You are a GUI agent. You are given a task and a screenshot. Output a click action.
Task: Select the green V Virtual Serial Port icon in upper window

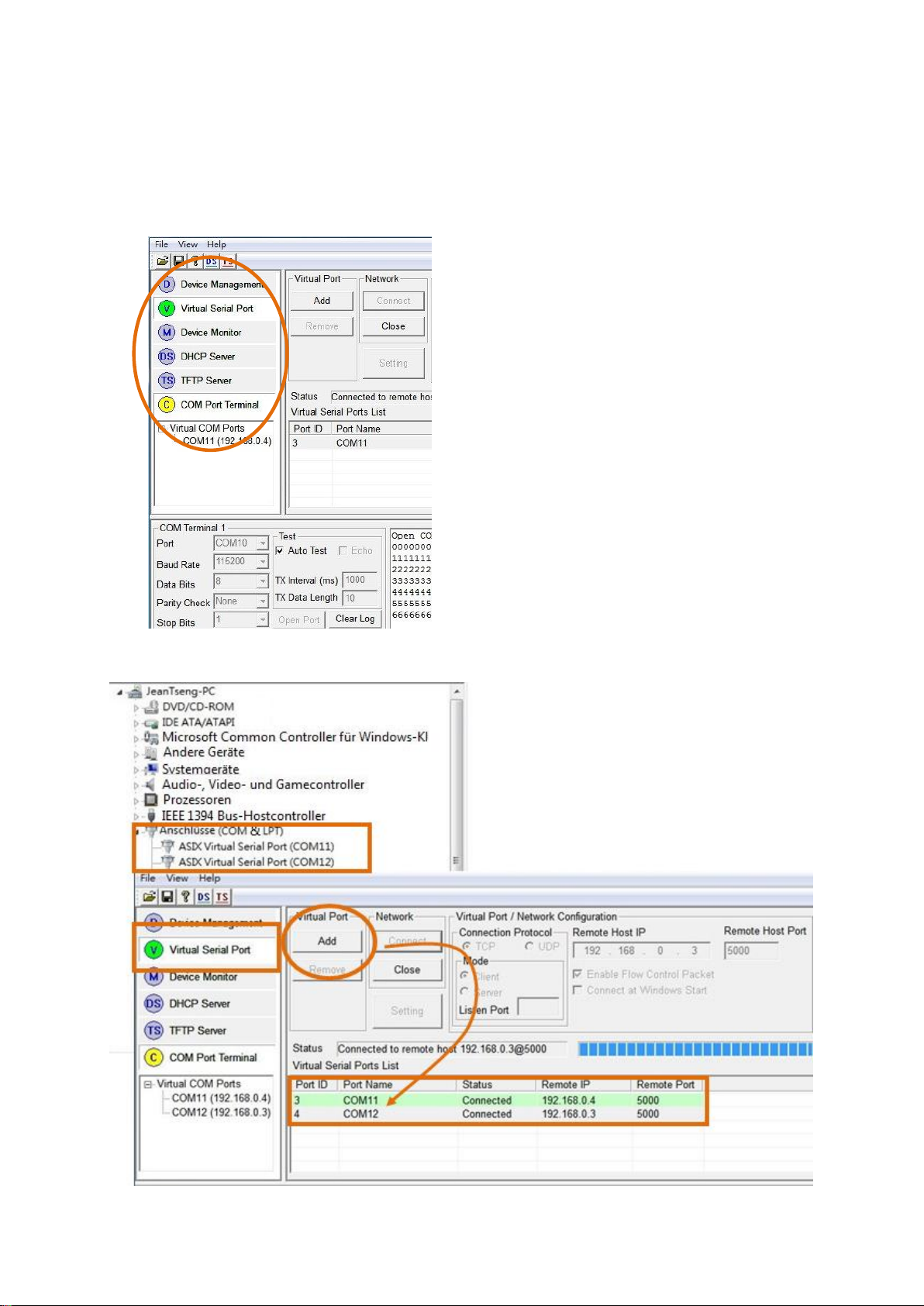pyautogui.click(x=167, y=308)
